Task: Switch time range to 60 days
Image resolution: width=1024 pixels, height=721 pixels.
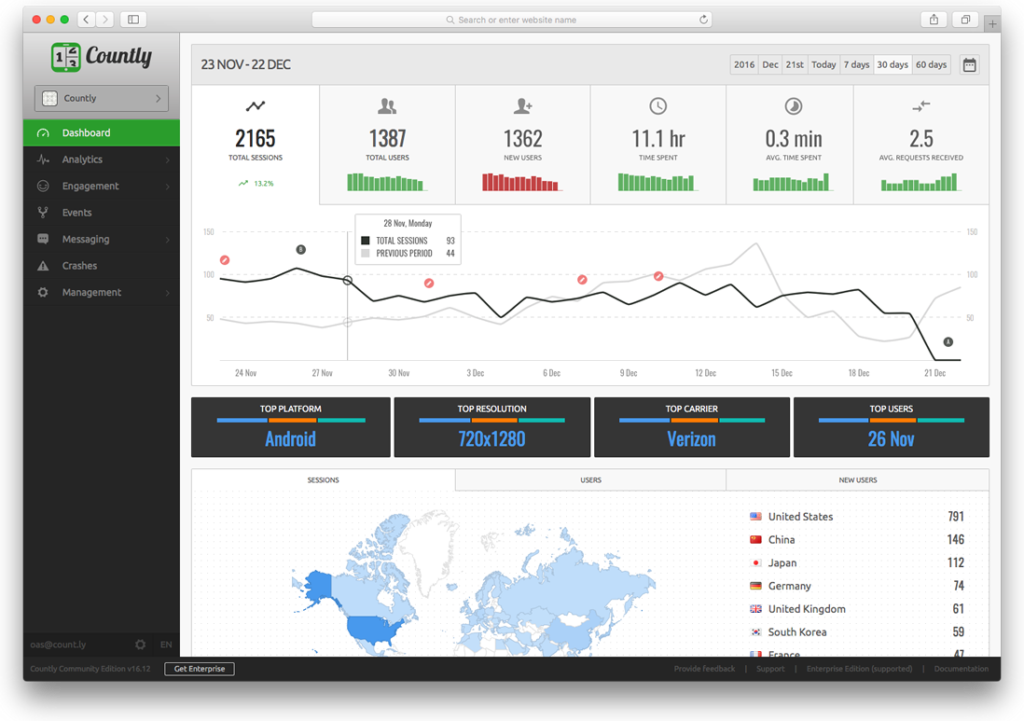Action: [930, 65]
